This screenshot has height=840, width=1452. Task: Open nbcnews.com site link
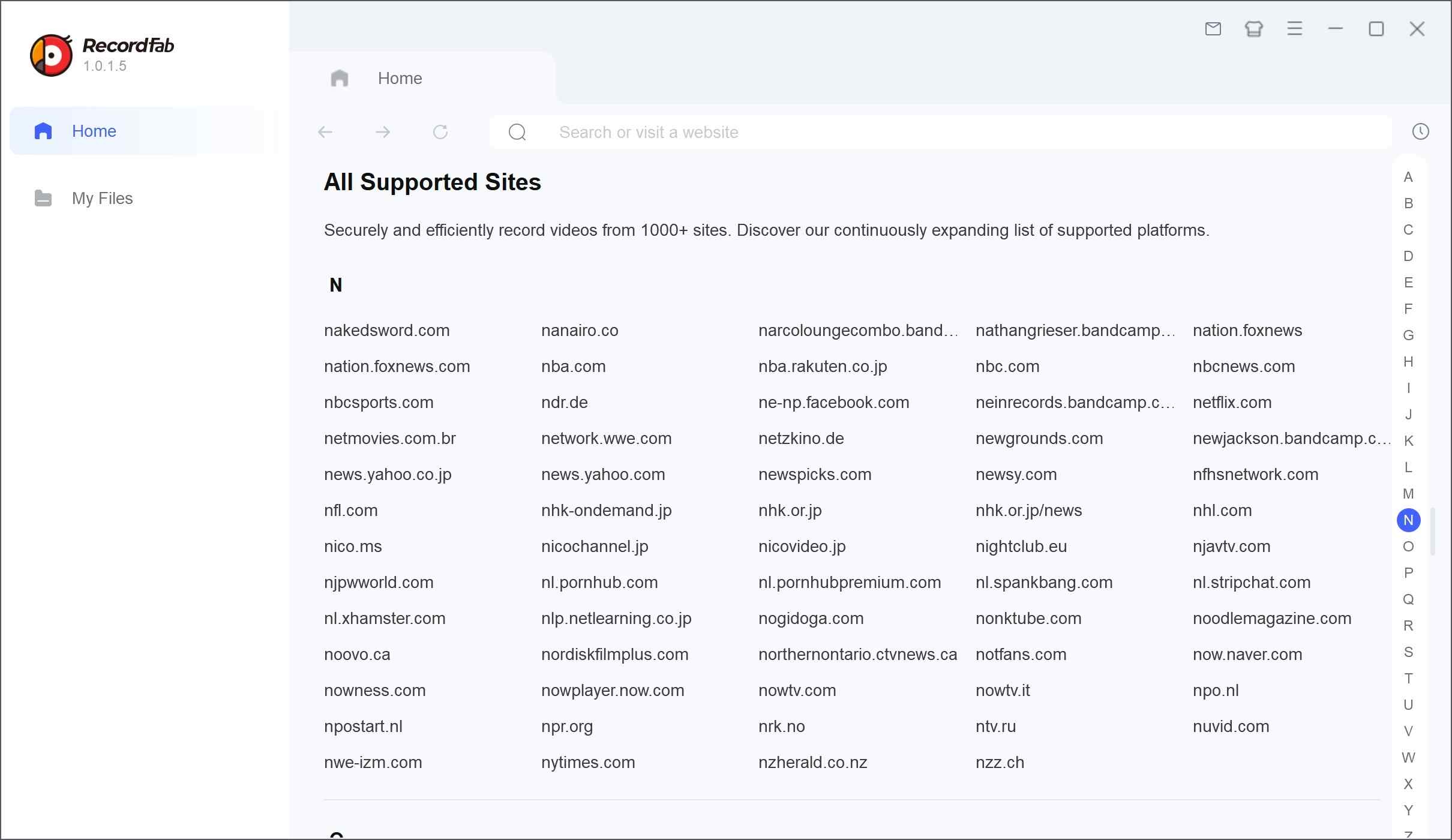coord(1244,367)
